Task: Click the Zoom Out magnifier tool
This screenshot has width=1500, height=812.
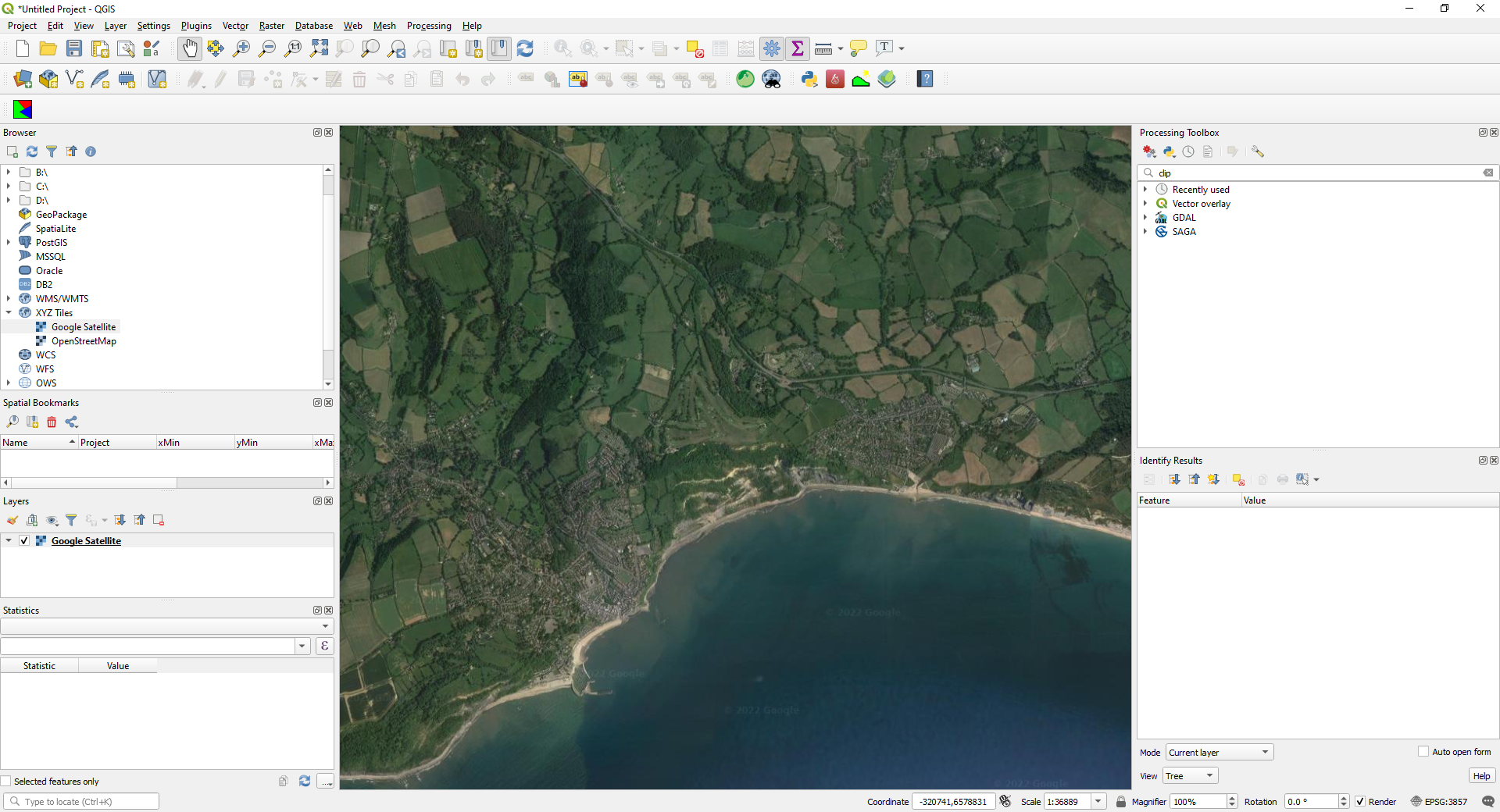Action: pos(267,48)
